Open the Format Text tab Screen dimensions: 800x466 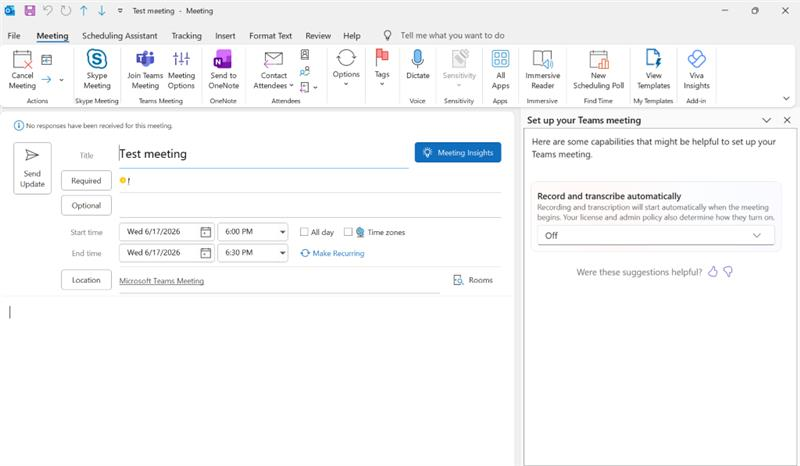pyautogui.click(x=270, y=36)
